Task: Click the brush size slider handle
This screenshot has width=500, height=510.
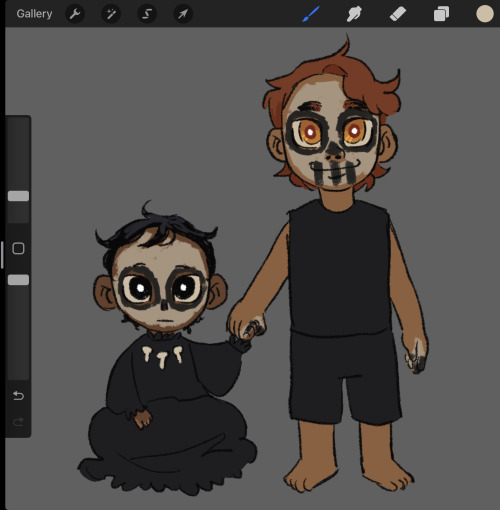Action: 18,196
